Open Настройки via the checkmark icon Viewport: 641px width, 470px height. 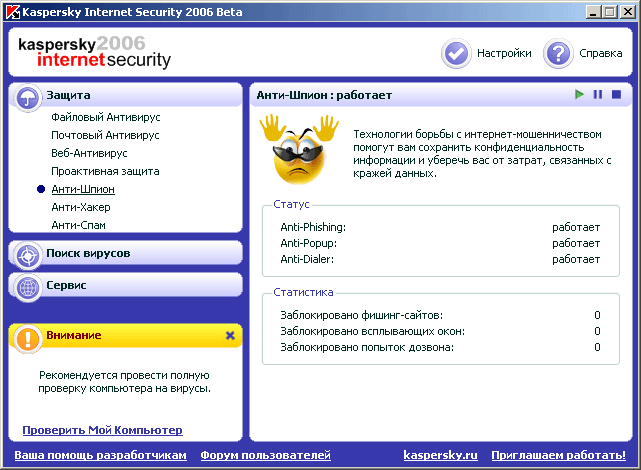click(x=456, y=54)
